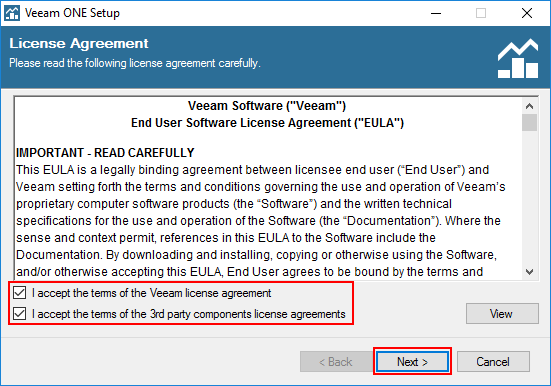Click the 'Veeam ONE Setup' title bar text
This screenshot has width=551, height=386.
click(x=72, y=13)
